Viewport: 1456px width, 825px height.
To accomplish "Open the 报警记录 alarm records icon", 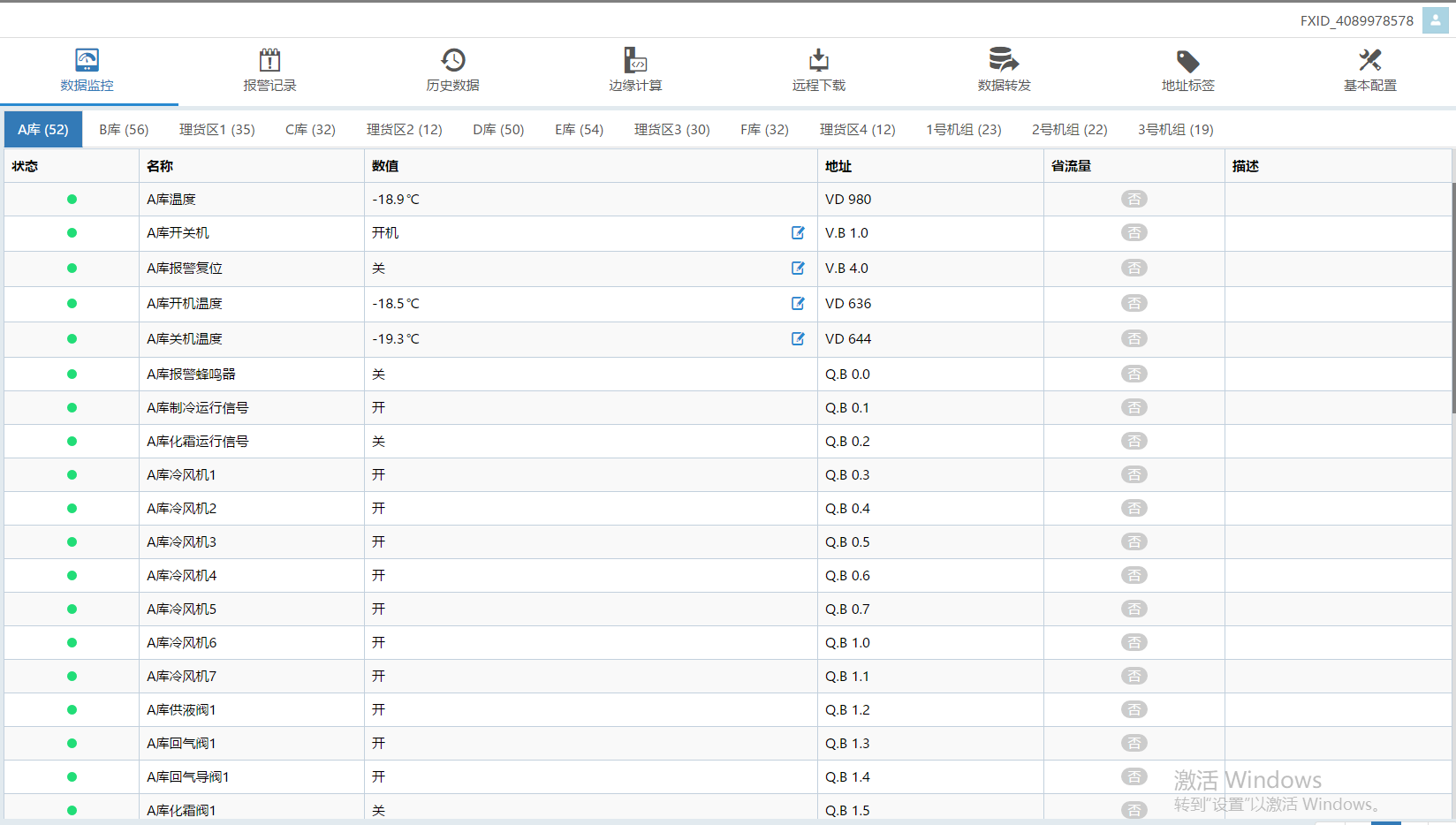I will click(269, 61).
